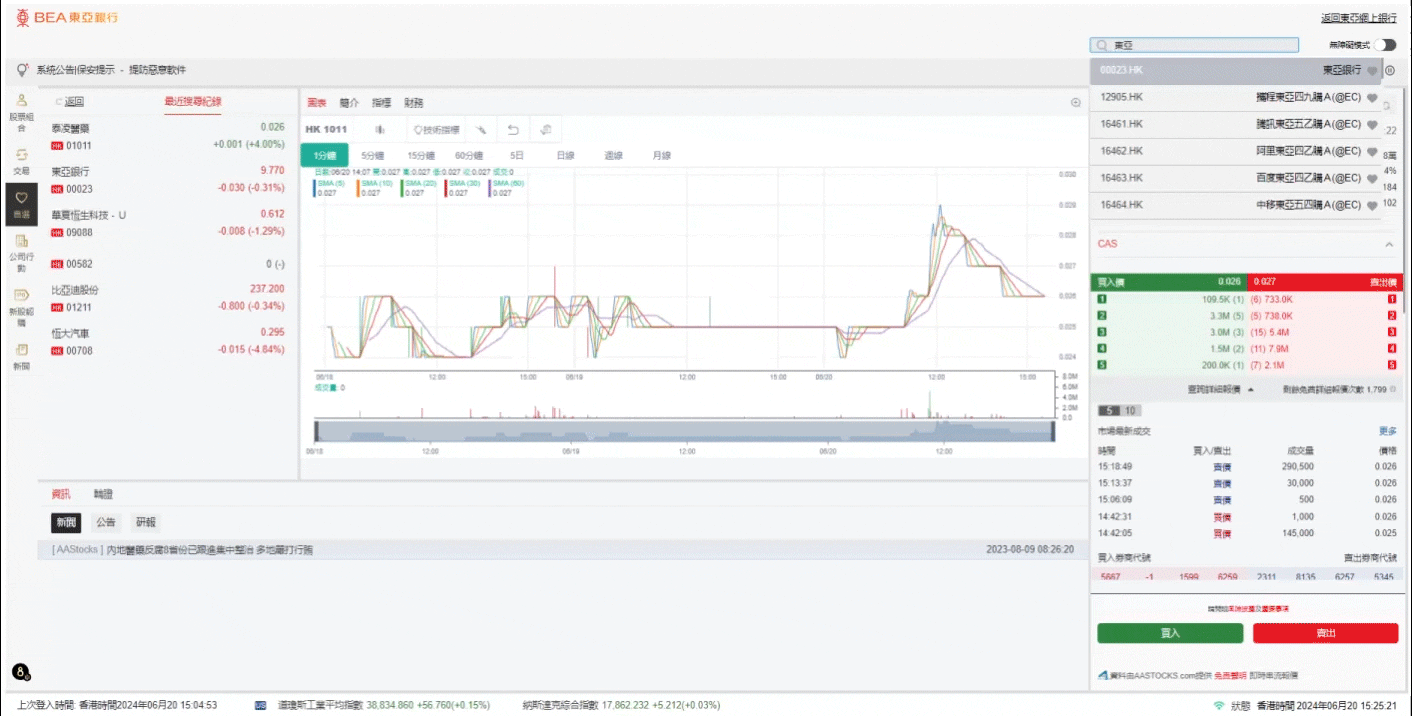
Task: Collapse the CAS section chevron
Action: click(x=1388, y=244)
